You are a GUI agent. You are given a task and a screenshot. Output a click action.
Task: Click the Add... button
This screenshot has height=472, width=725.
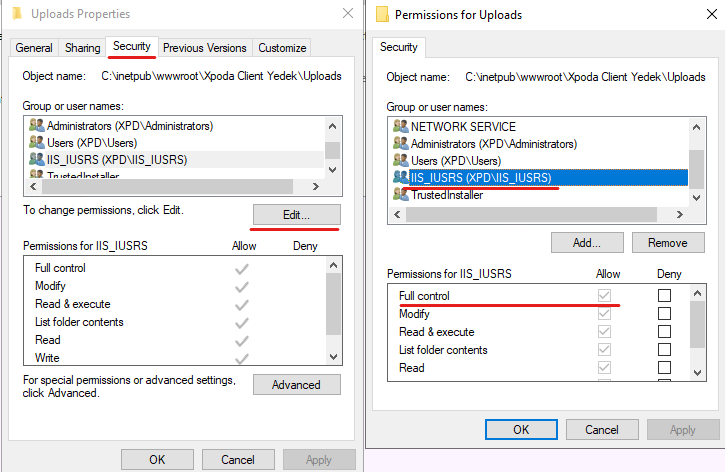(x=587, y=243)
